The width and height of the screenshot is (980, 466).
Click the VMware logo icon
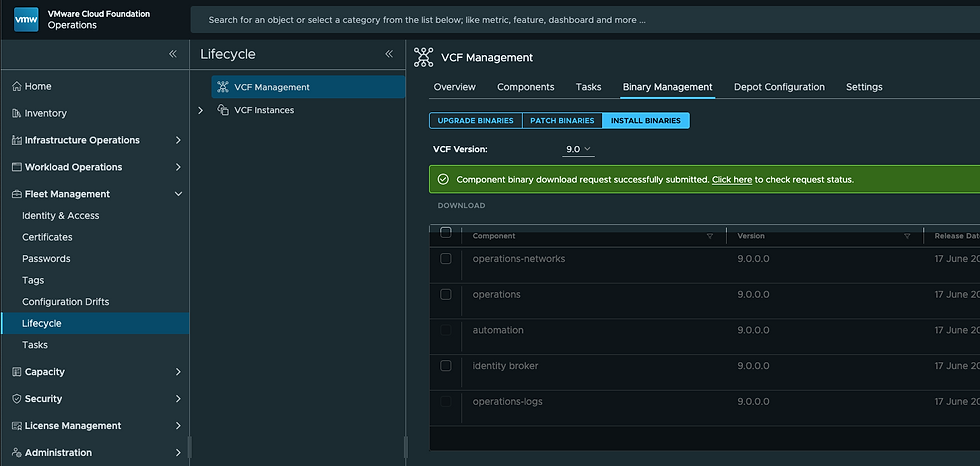(26, 19)
